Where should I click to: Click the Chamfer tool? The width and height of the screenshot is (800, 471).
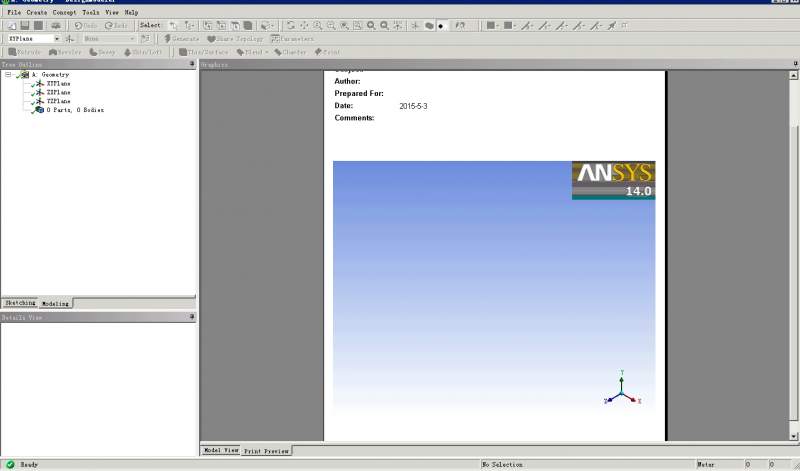tap(290, 52)
